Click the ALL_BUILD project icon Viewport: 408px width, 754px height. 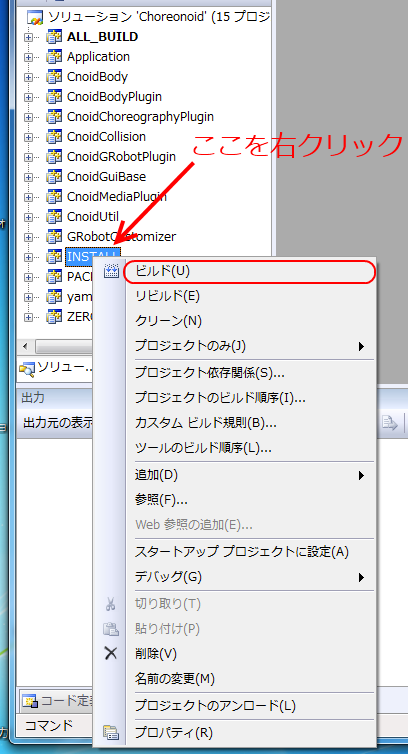pyautogui.click(x=54, y=37)
